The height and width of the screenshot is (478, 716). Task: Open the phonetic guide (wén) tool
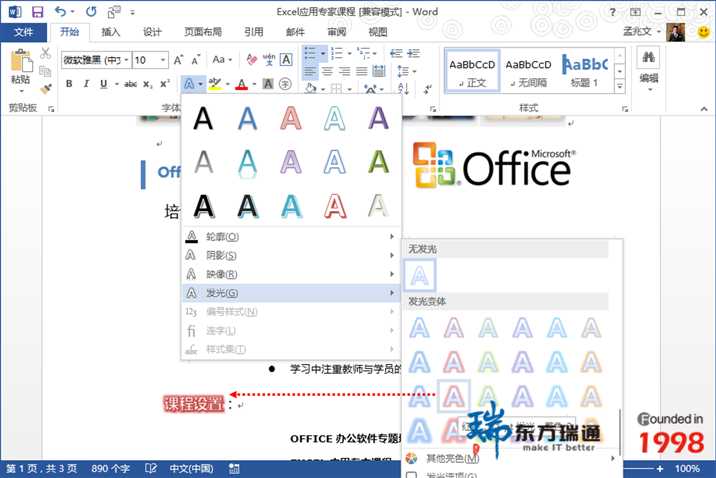coord(269,59)
